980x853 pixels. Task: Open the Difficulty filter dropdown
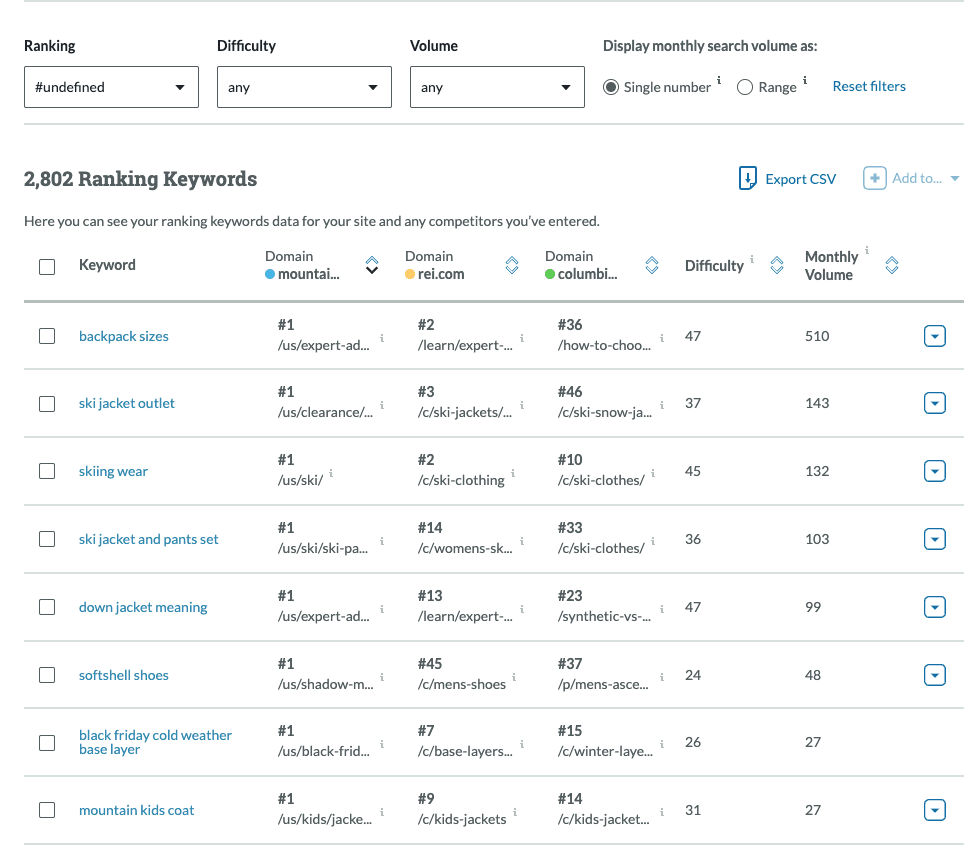point(304,87)
